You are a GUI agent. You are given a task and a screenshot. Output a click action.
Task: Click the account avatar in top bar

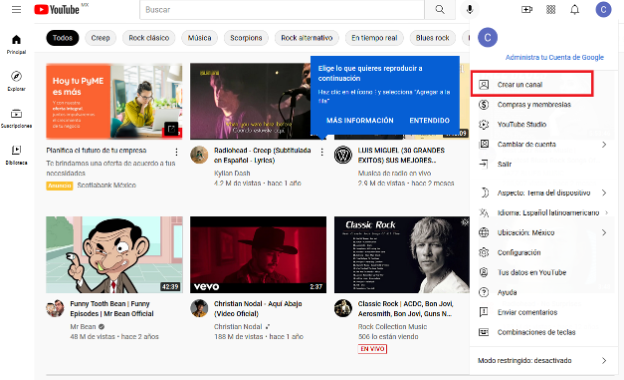pyautogui.click(x=603, y=9)
